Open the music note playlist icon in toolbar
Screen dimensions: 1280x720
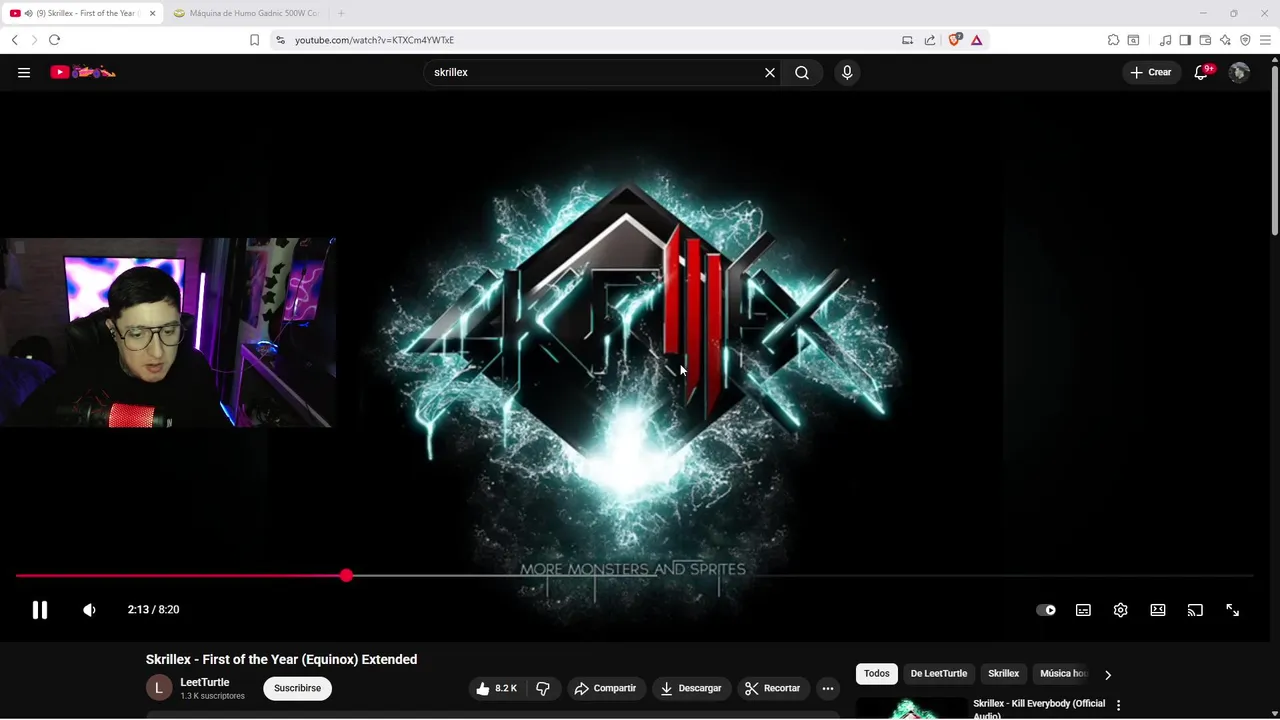(1165, 40)
